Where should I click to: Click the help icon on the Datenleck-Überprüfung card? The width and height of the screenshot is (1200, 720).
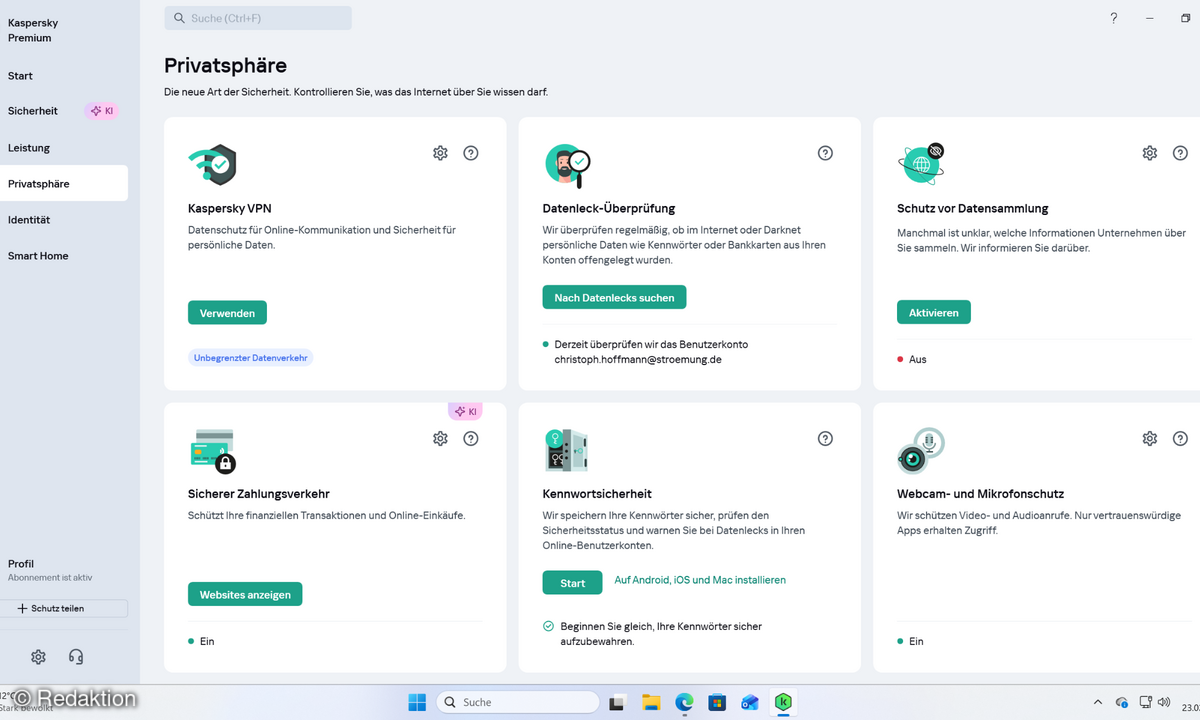(x=825, y=152)
